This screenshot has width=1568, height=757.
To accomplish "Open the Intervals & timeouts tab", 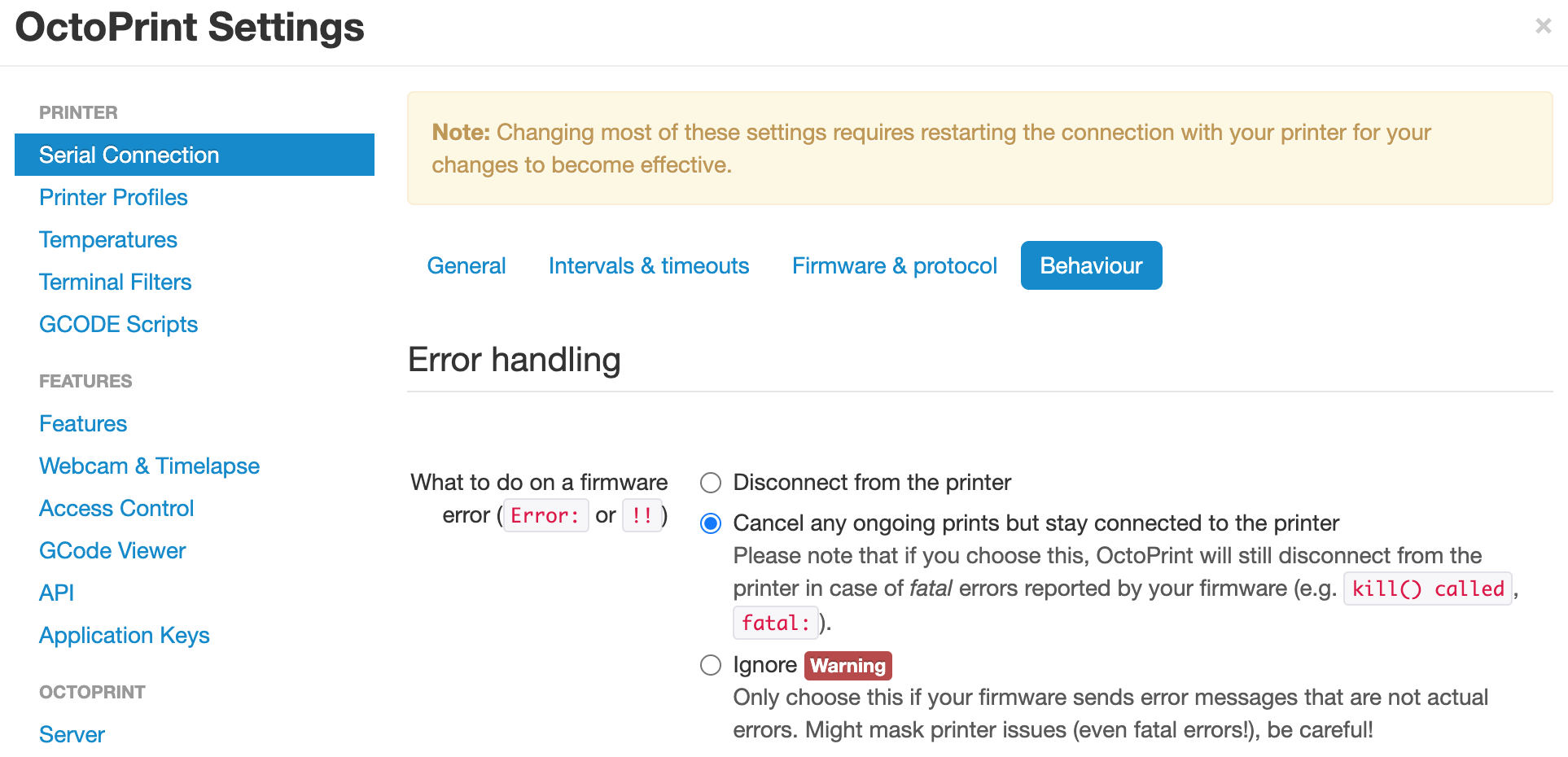I will pyautogui.click(x=649, y=265).
